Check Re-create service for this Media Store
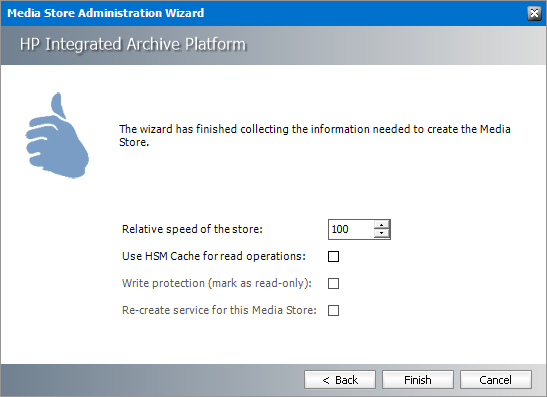Screen dimensions: 547x397 [334, 310]
